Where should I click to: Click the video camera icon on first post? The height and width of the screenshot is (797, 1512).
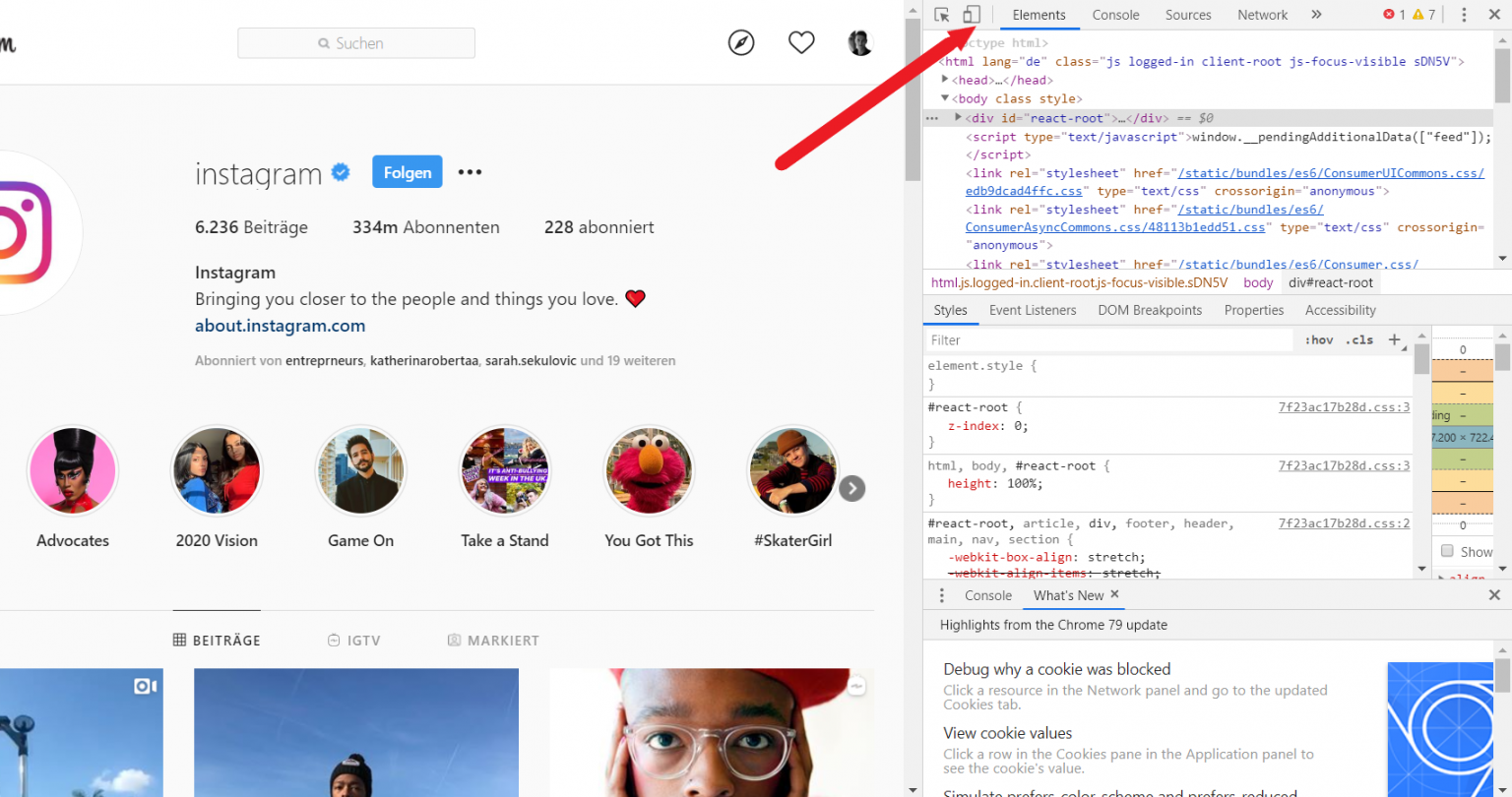pos(146,686)
